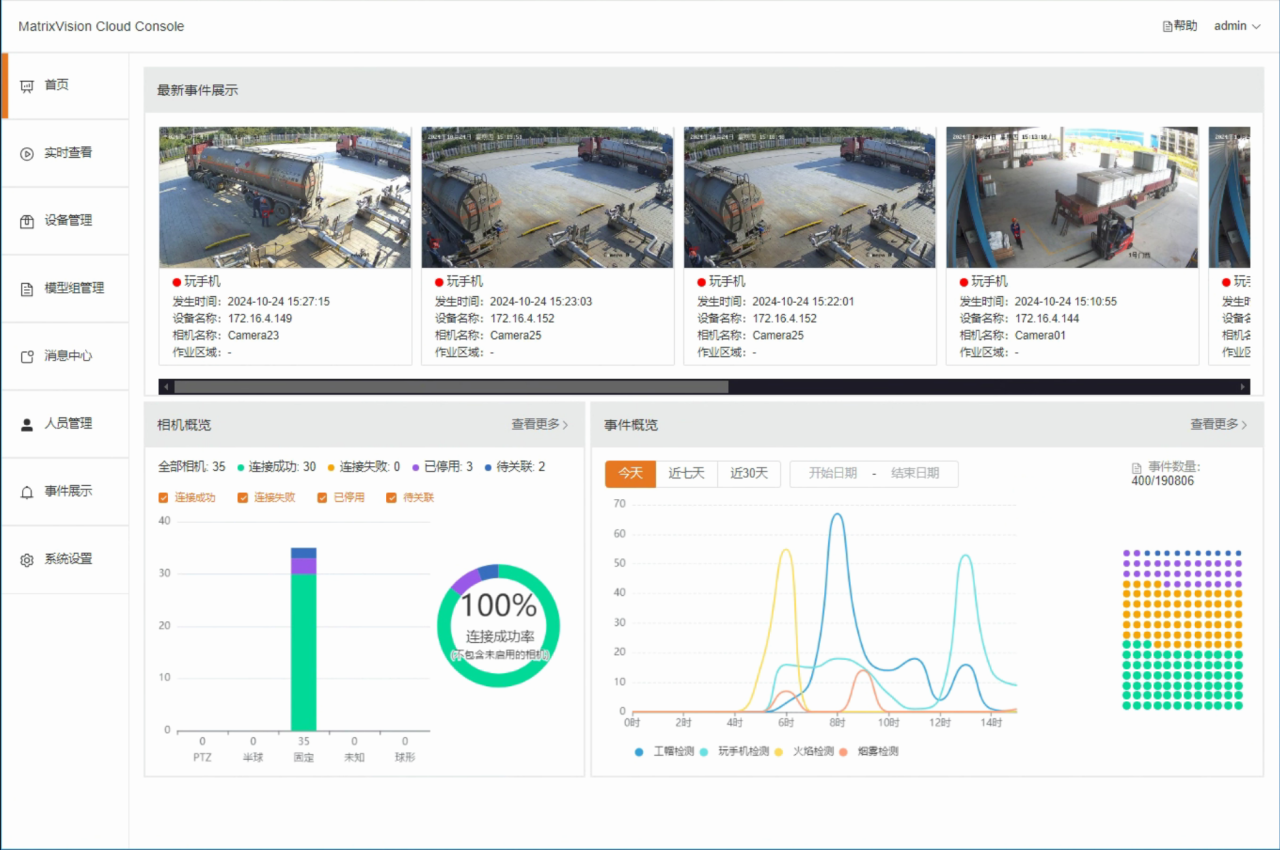Toggle the 待关联 legend checkbox

[392, 498]
